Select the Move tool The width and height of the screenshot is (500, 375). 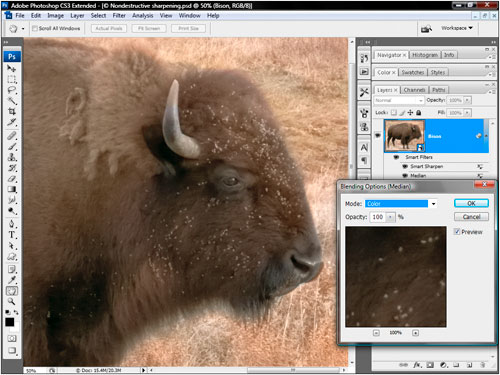pyautogui.click(x=12, y=69)
